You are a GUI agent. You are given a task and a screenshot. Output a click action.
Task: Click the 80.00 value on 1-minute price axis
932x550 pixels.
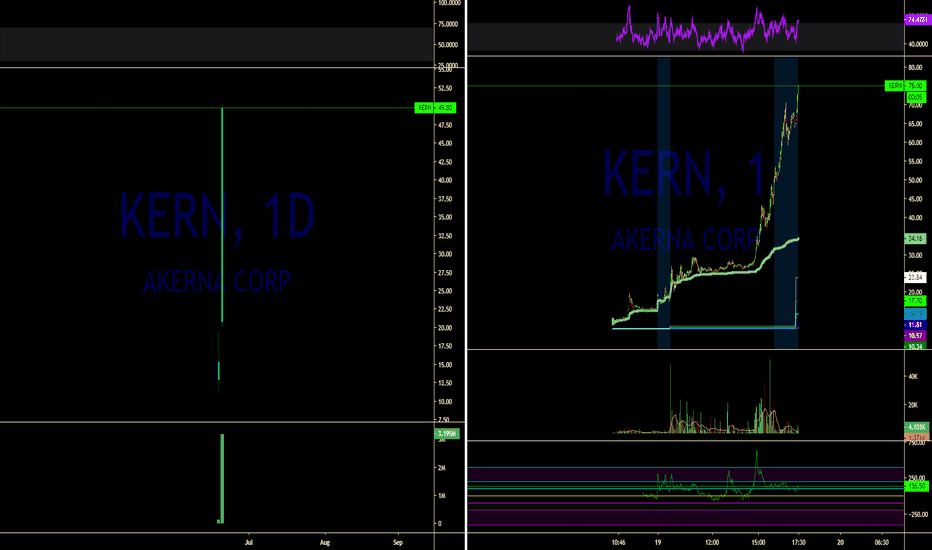click(x=915, y=68)
